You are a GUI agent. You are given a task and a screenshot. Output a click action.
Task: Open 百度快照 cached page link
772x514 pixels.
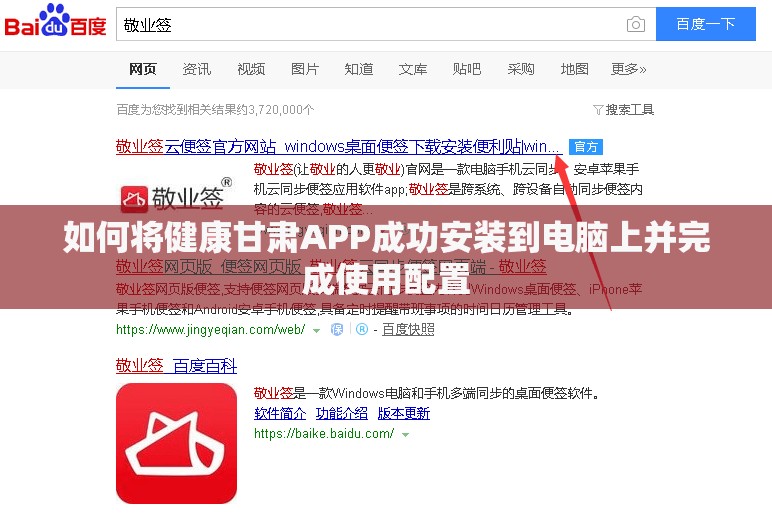pyautogui.click(x=408, y=329)
